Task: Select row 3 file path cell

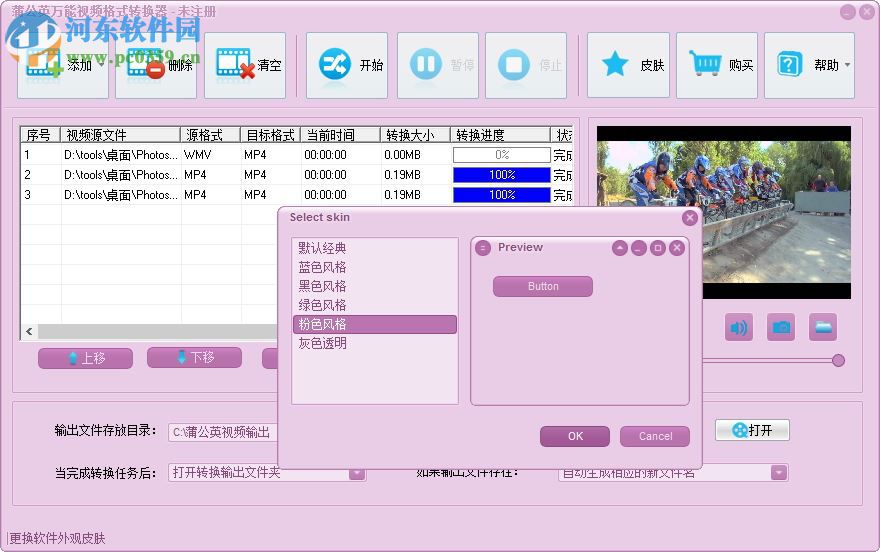Action: [121, 195]
